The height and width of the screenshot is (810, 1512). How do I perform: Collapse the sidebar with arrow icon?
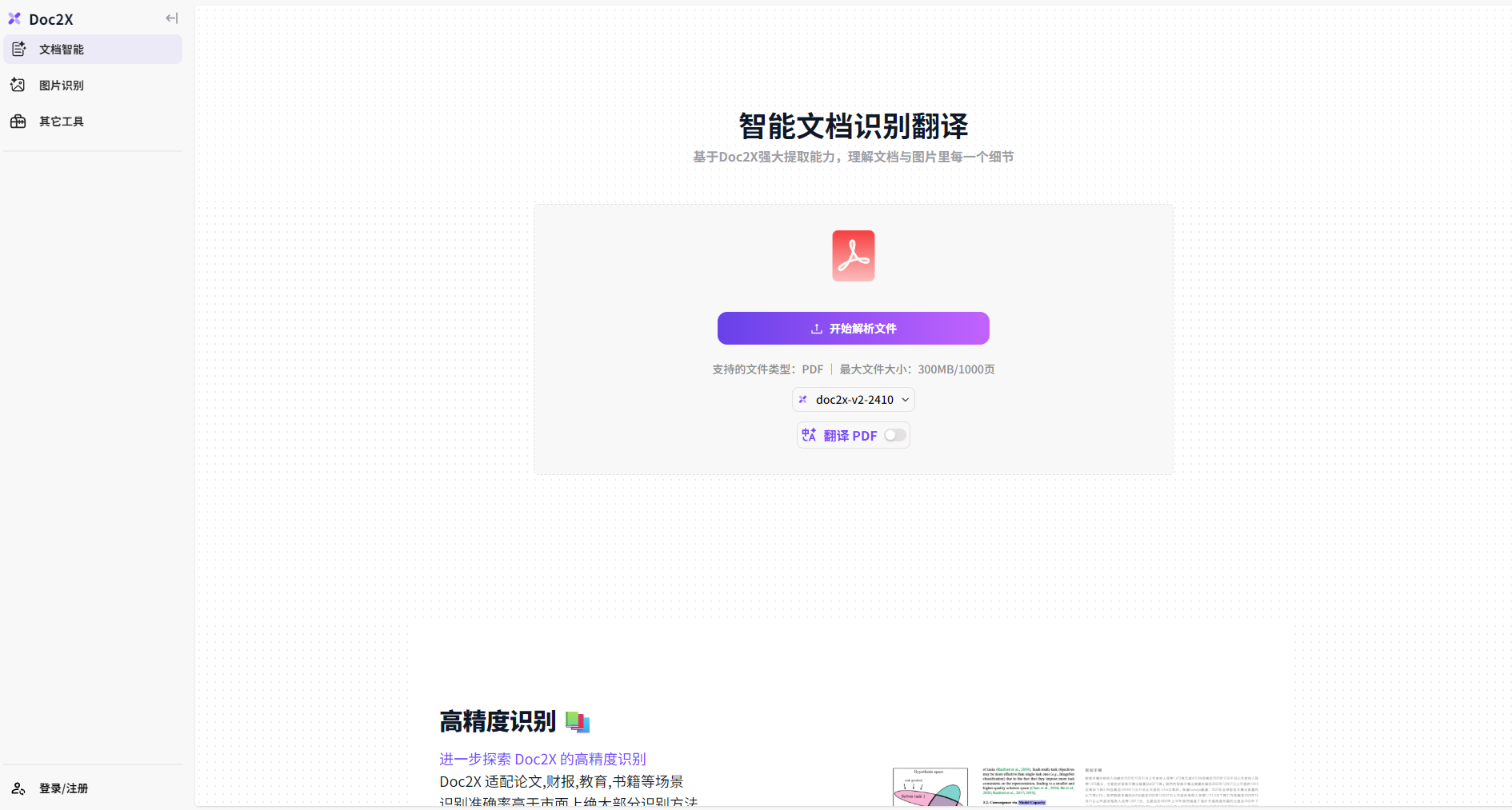point(171,18)
